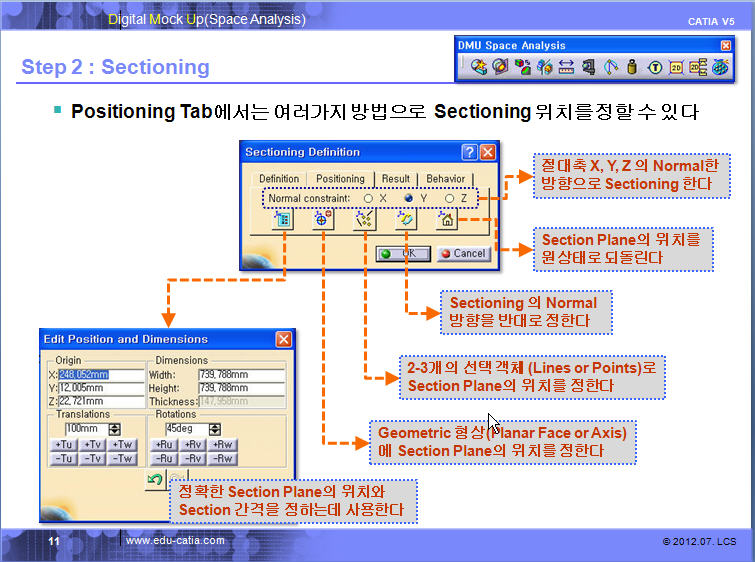Select Z normal constraint radio button

click(449, 198)
